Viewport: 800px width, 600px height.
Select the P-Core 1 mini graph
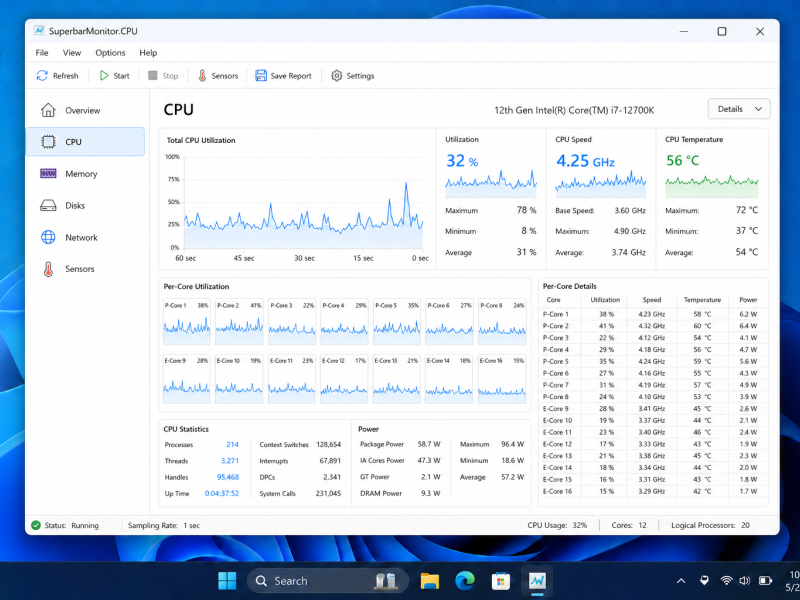tap(186, 322)
